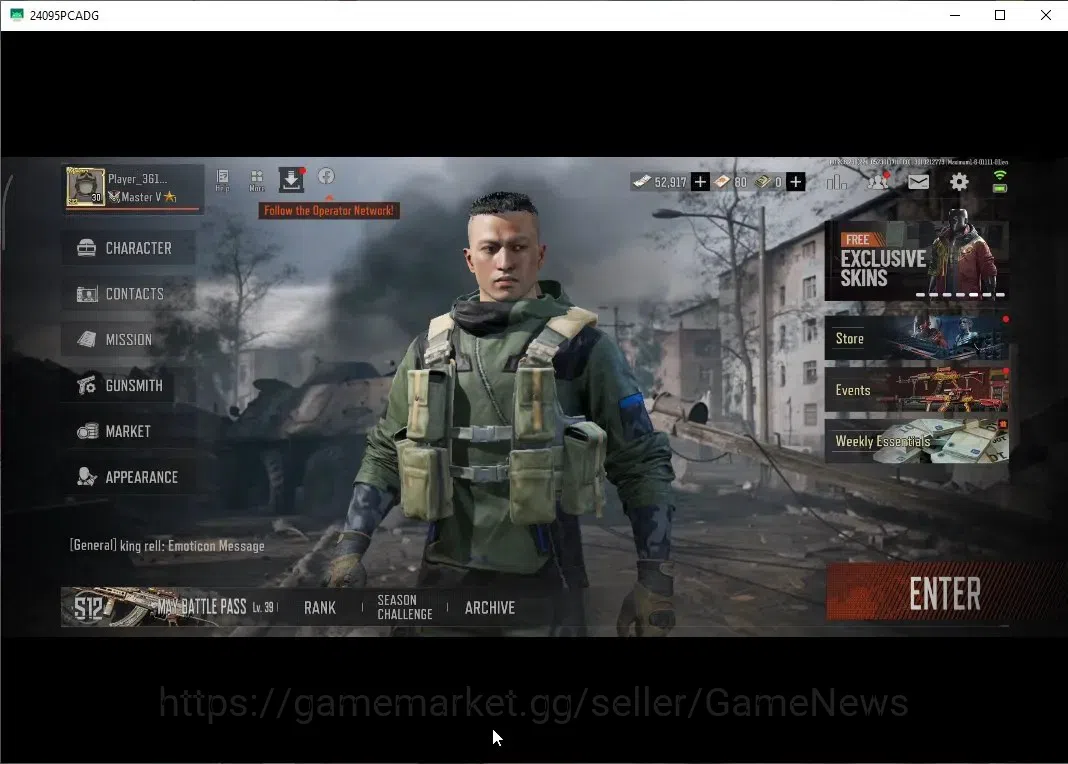The height and width of the screenshot is (764, 1068).
Task: Select the MARKET menu item
Action: point(128,431)
